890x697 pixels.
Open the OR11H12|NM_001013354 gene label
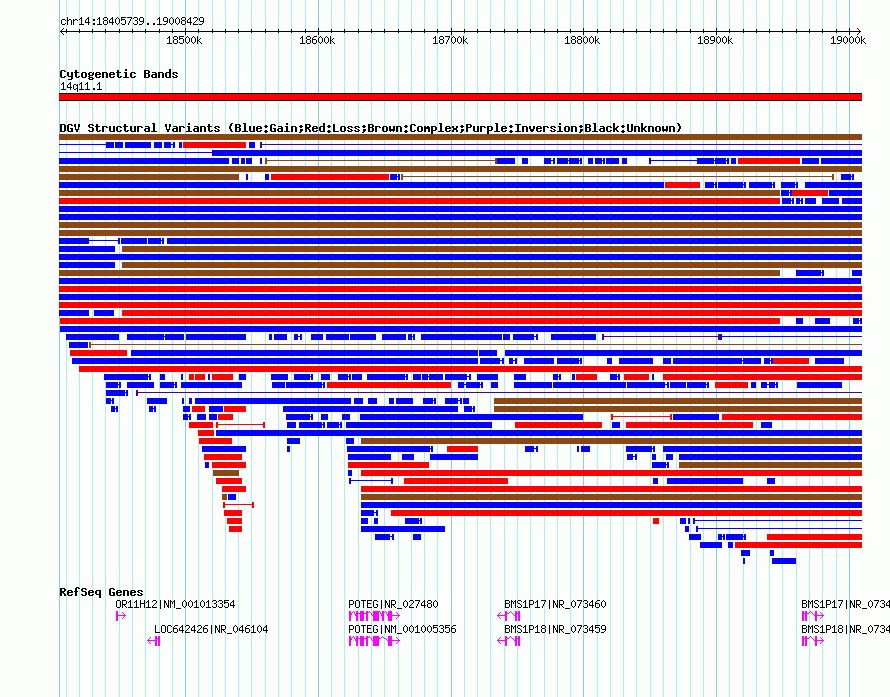tap(175, 604)
